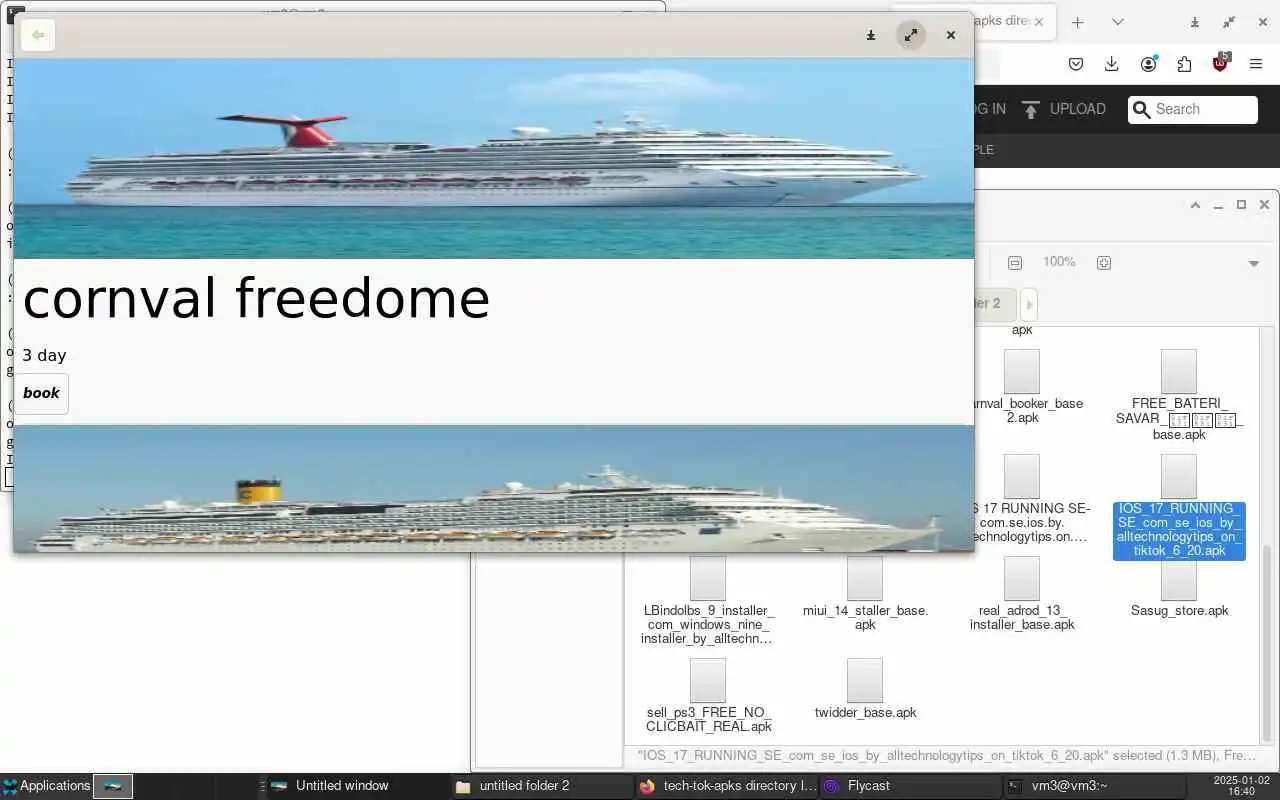Click the file manager status bar text
This screenshot has height=800, width=1280.
[946, 756]
